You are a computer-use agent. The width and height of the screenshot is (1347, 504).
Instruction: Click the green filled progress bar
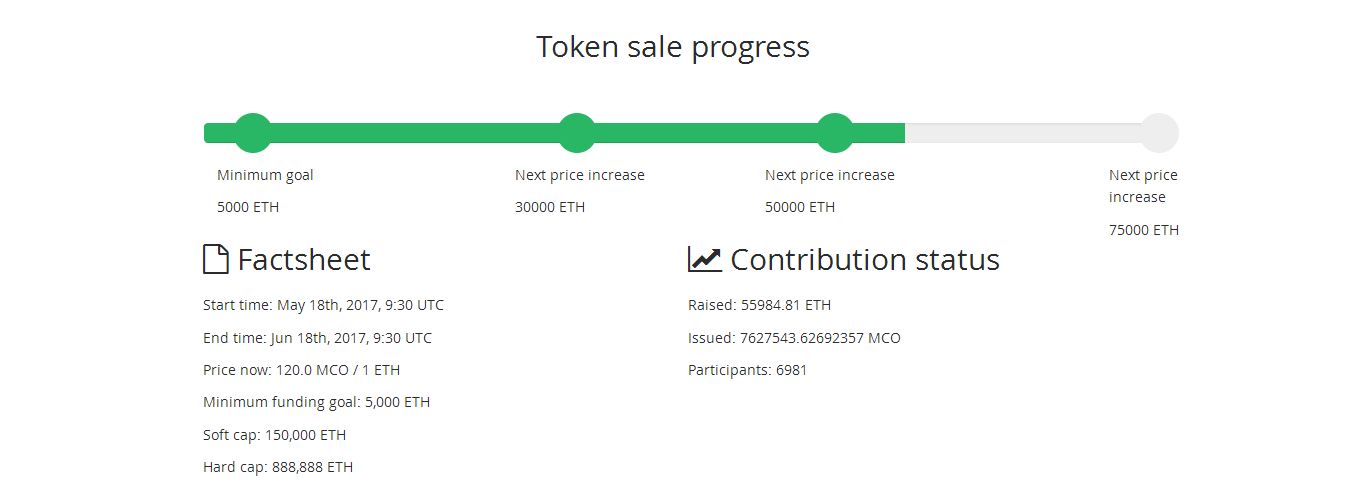pyautogui.click(x=554, y=133)
